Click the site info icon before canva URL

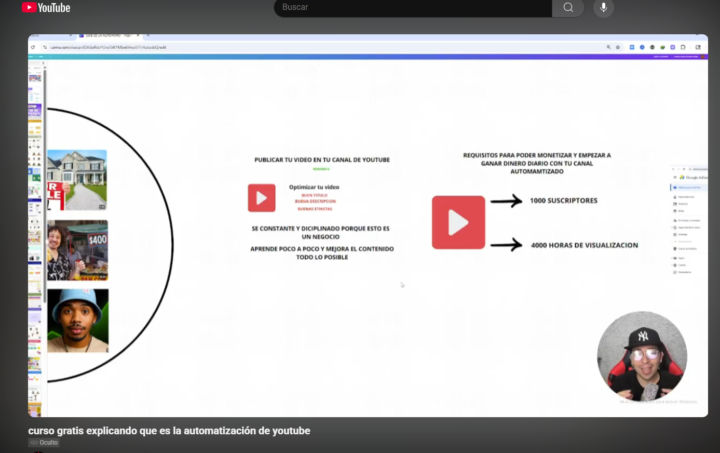45,47
